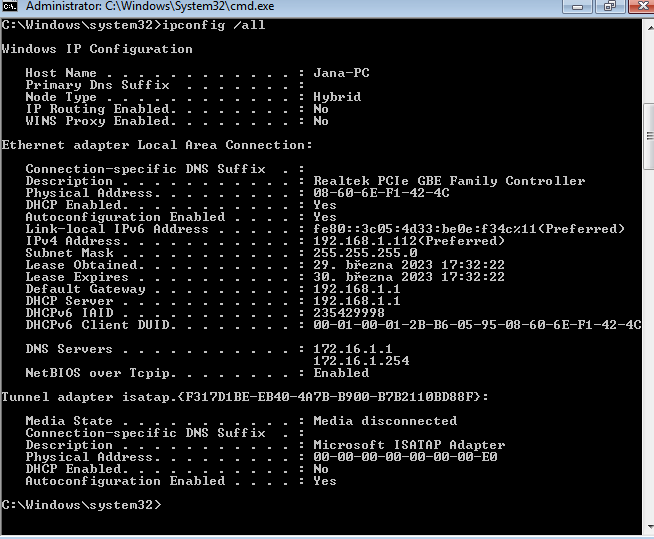The height and width of the screenshot is (539, 654).
Task: Click the Node Type value Hybrid
Action: pos(337,97)
